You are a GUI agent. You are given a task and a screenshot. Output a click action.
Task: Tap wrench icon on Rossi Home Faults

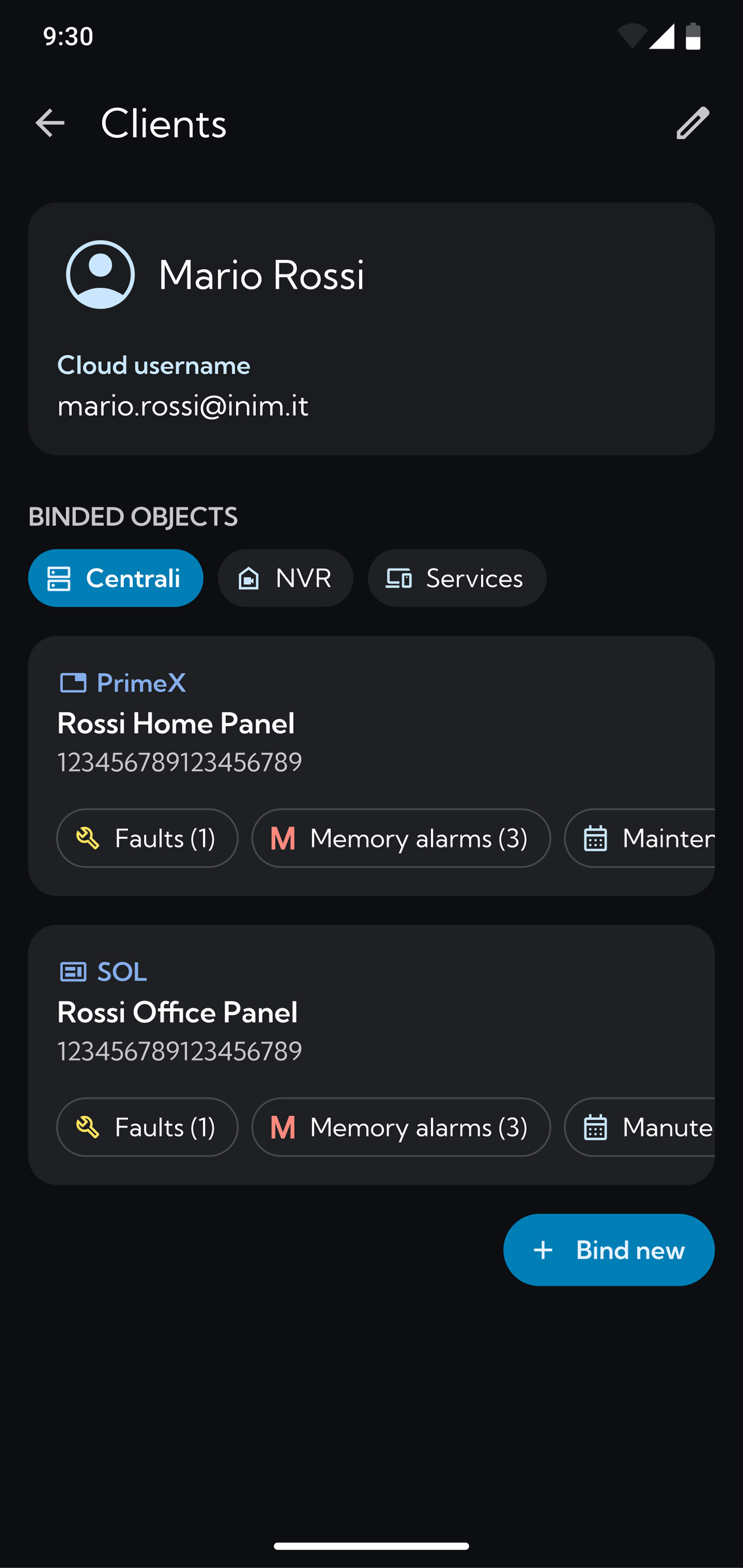(88, 838)
